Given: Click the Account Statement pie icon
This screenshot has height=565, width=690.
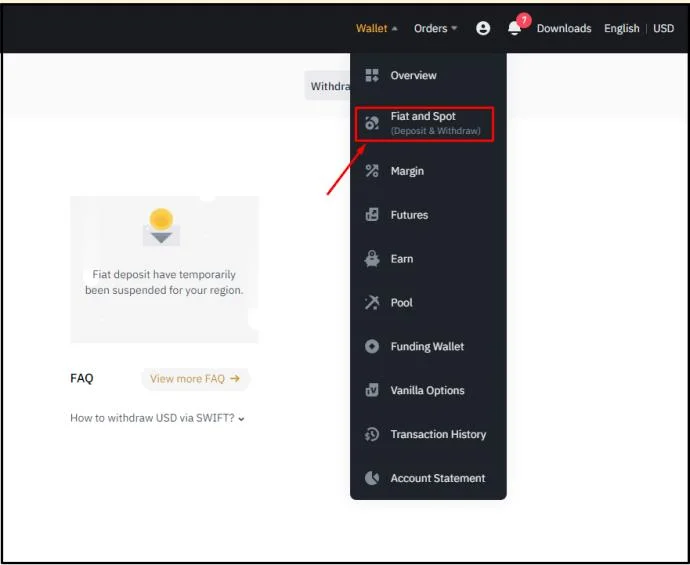Looking at the screenshot, I should coord(372,478).
